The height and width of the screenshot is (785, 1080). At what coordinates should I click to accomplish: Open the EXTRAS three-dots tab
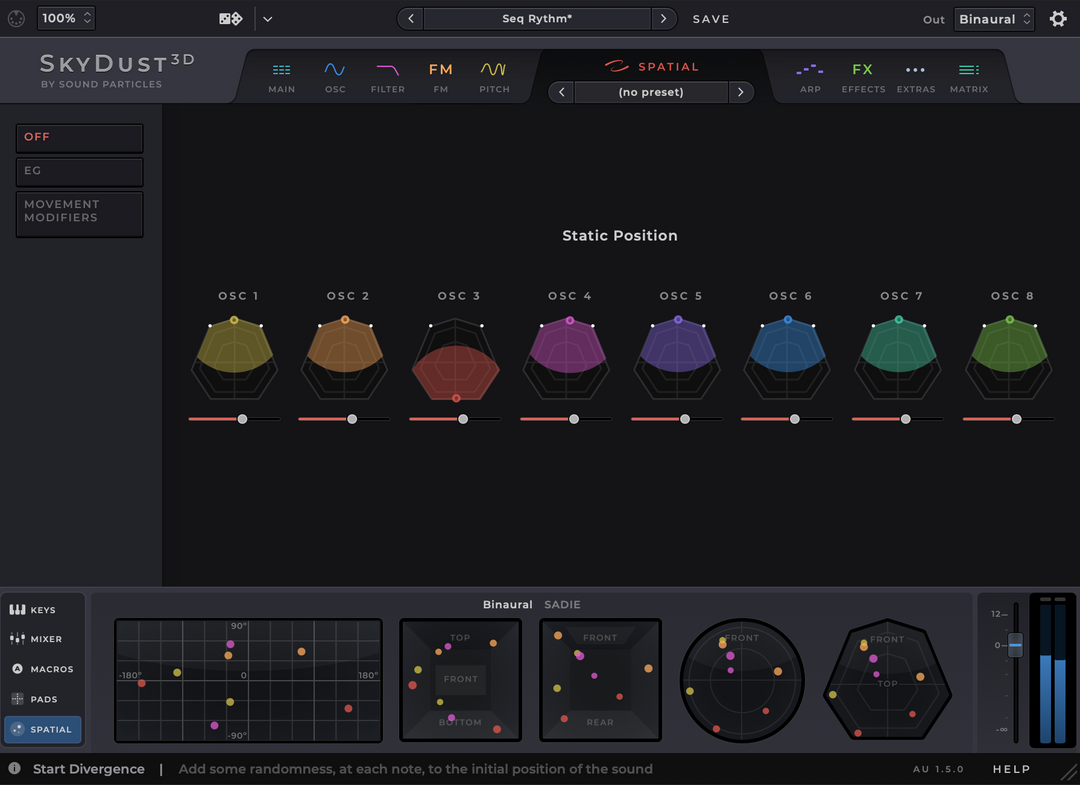tap(915, 78)
